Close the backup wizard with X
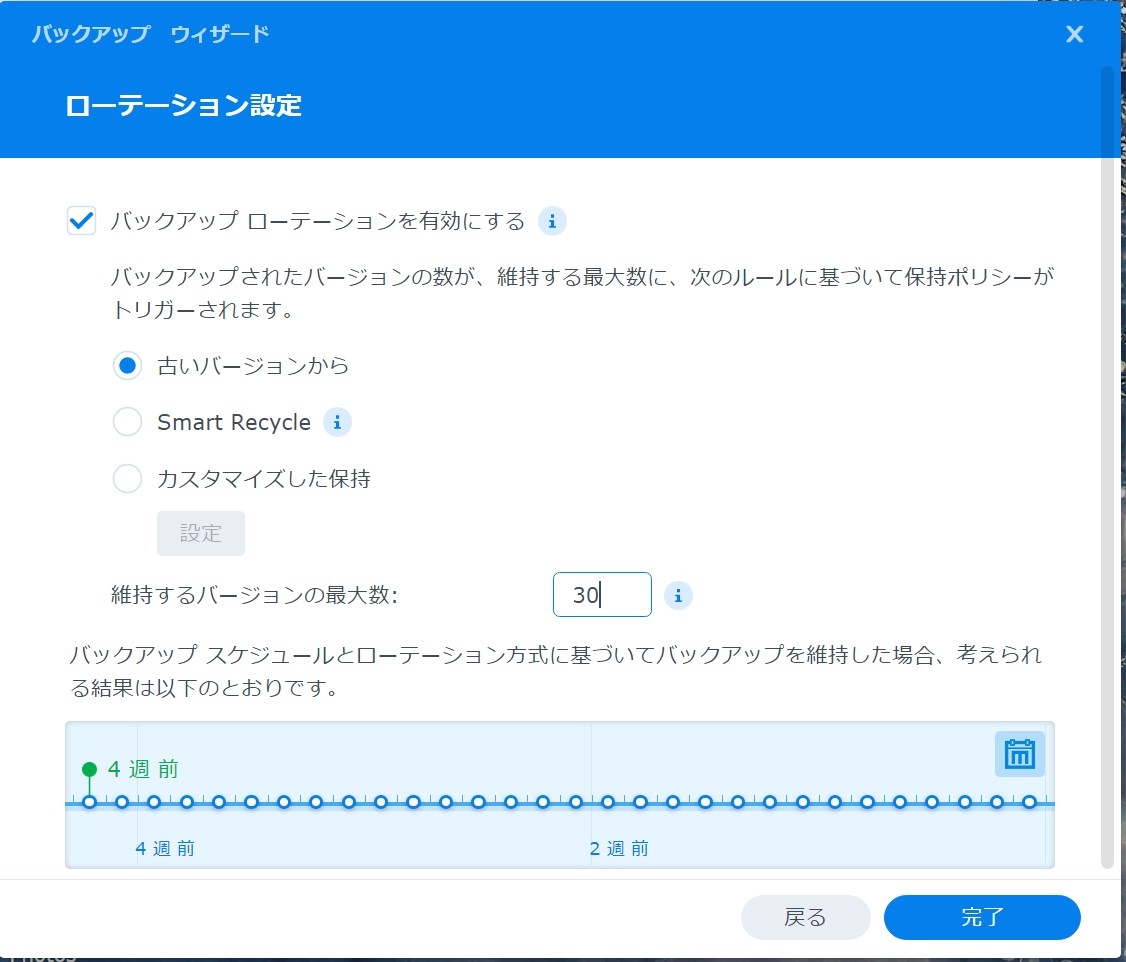The image size is (1126, 962). pos(1074,35)
